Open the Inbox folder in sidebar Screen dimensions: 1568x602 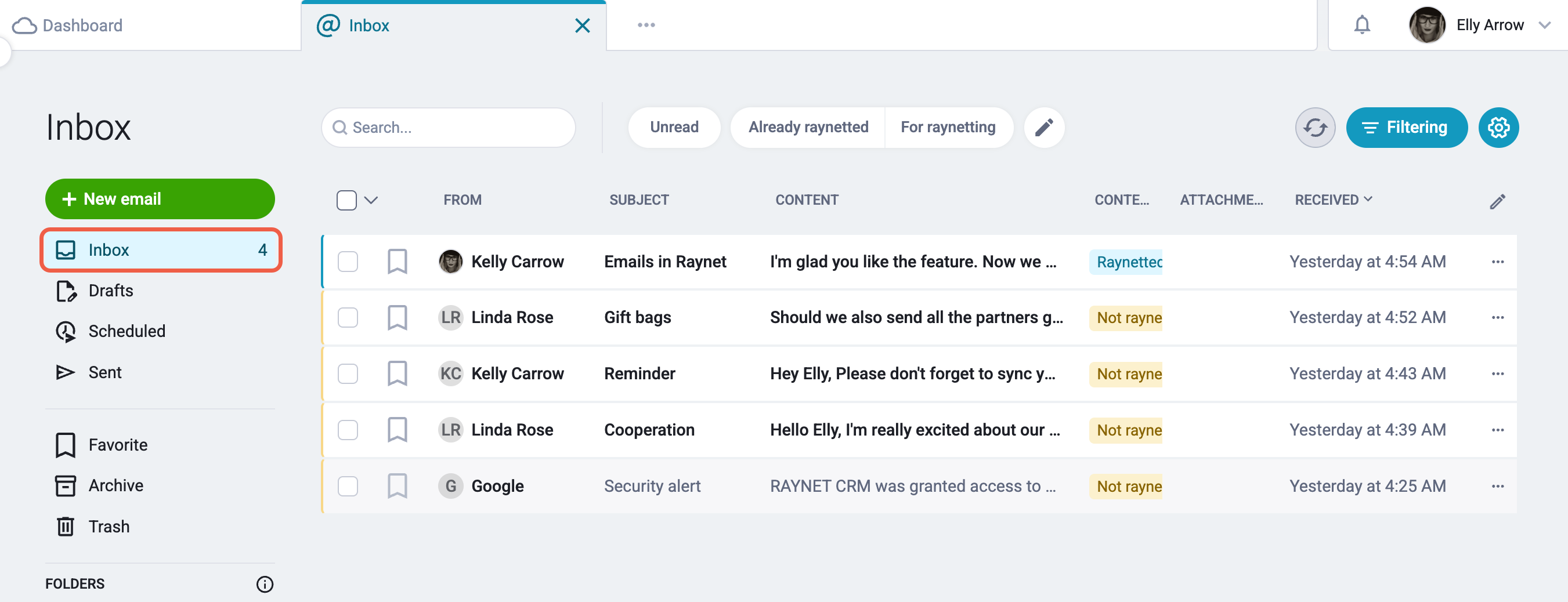pos(161,250)
